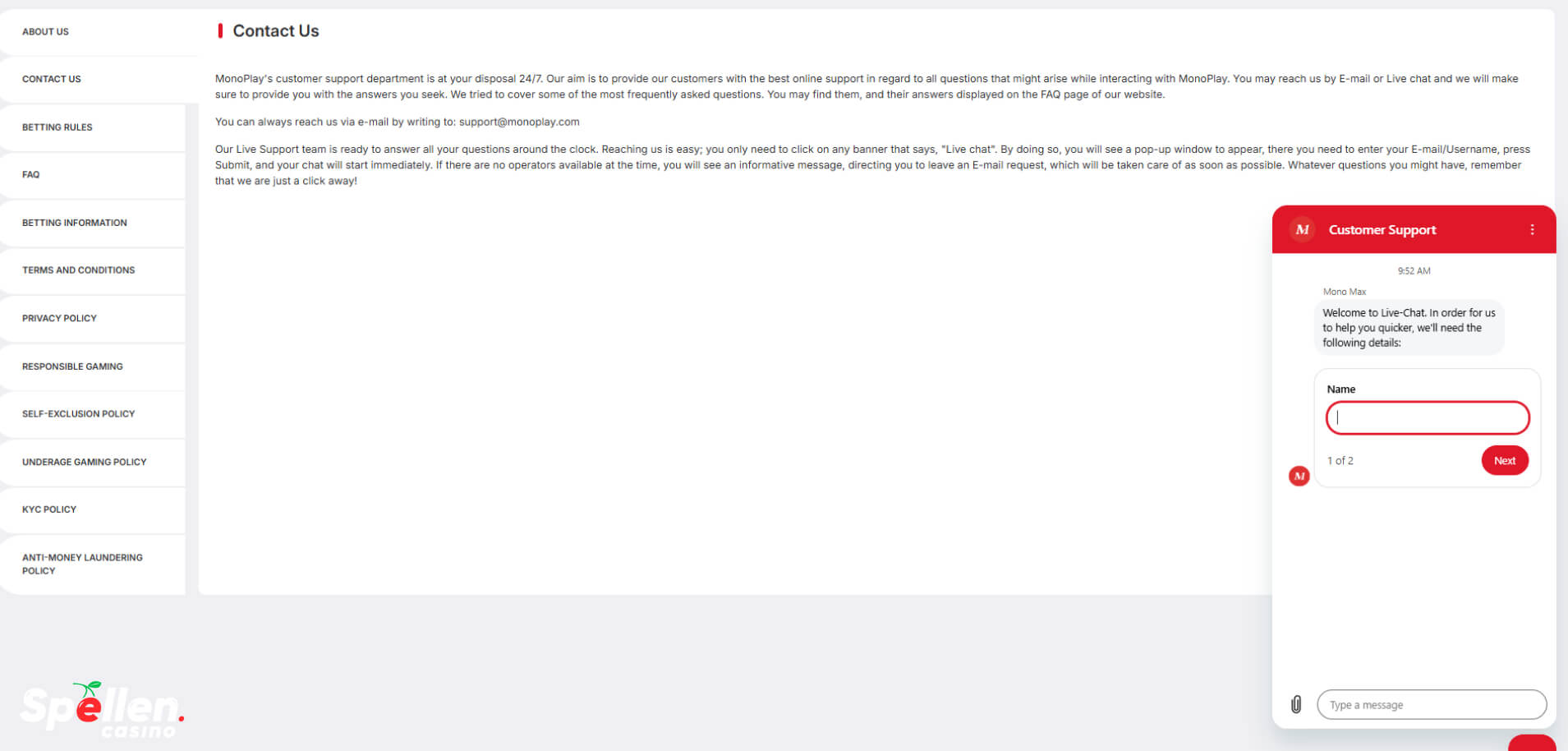Screen dimensions: 1568x751
Task: Click the Type a message box
Action: [1431, 704]
